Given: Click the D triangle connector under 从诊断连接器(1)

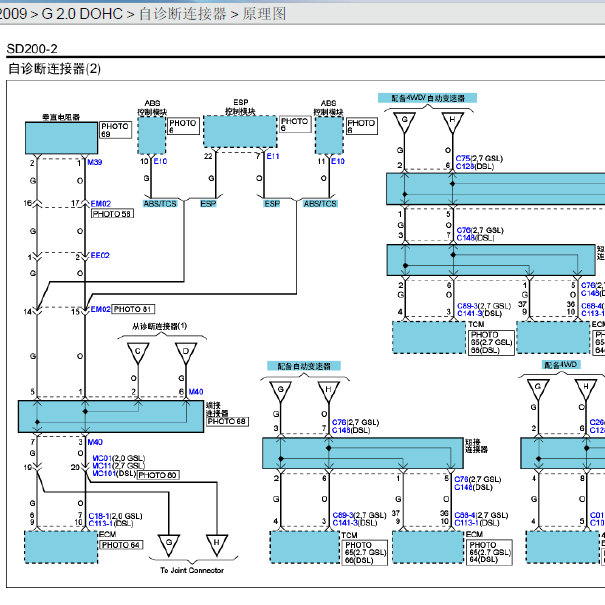Looking at the screenshot, I should (x=186, y=353).
